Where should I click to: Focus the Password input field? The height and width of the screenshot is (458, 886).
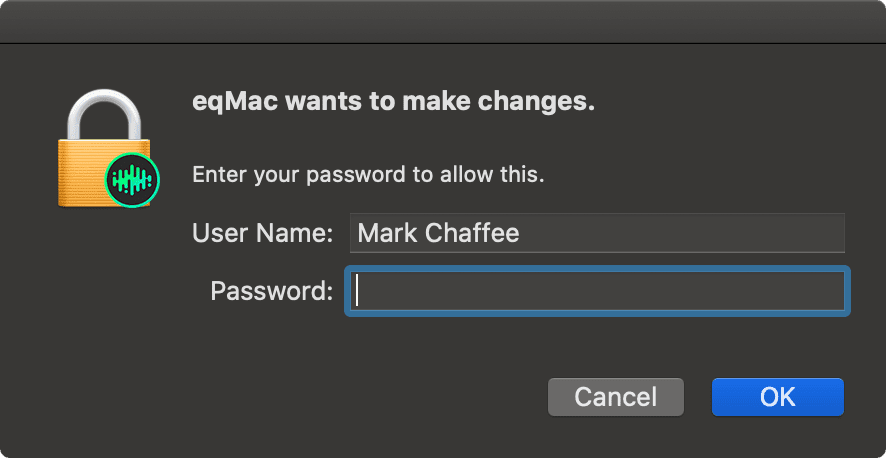[597, 291]
